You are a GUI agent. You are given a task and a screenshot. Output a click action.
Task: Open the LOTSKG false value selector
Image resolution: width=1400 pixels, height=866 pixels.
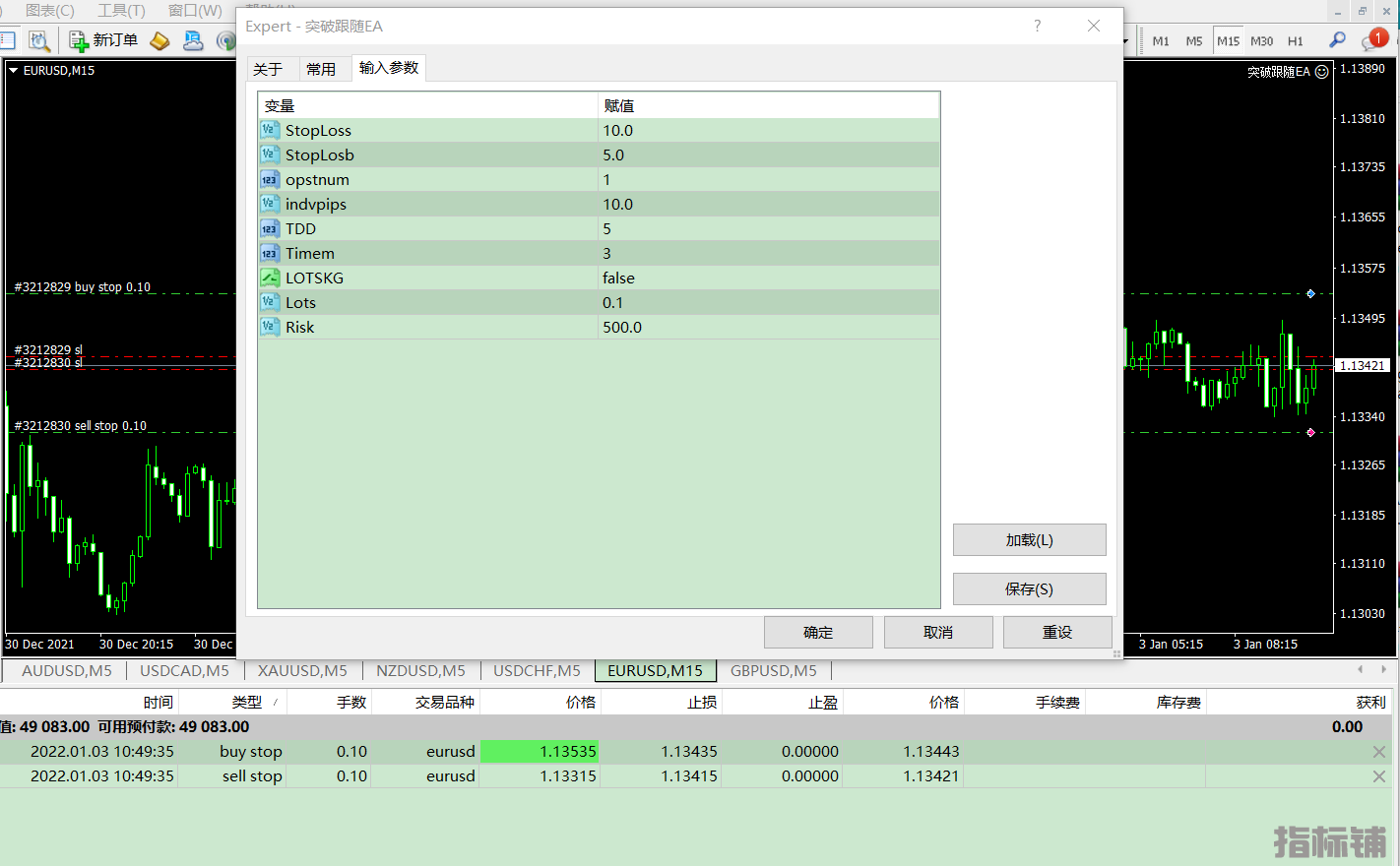click(x=769, y=278)
